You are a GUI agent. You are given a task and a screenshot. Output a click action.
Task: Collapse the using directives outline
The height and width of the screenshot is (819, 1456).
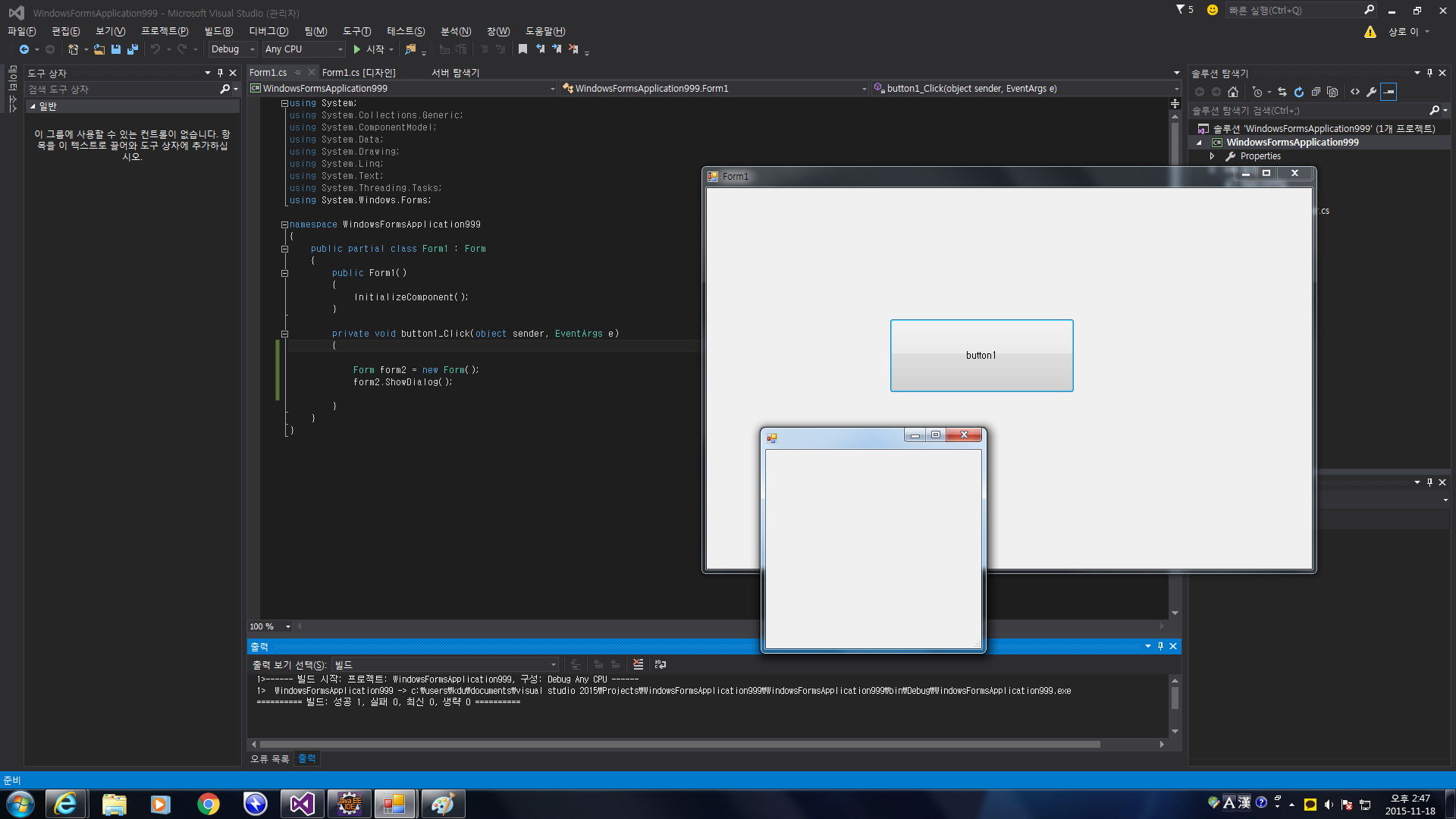285,103
